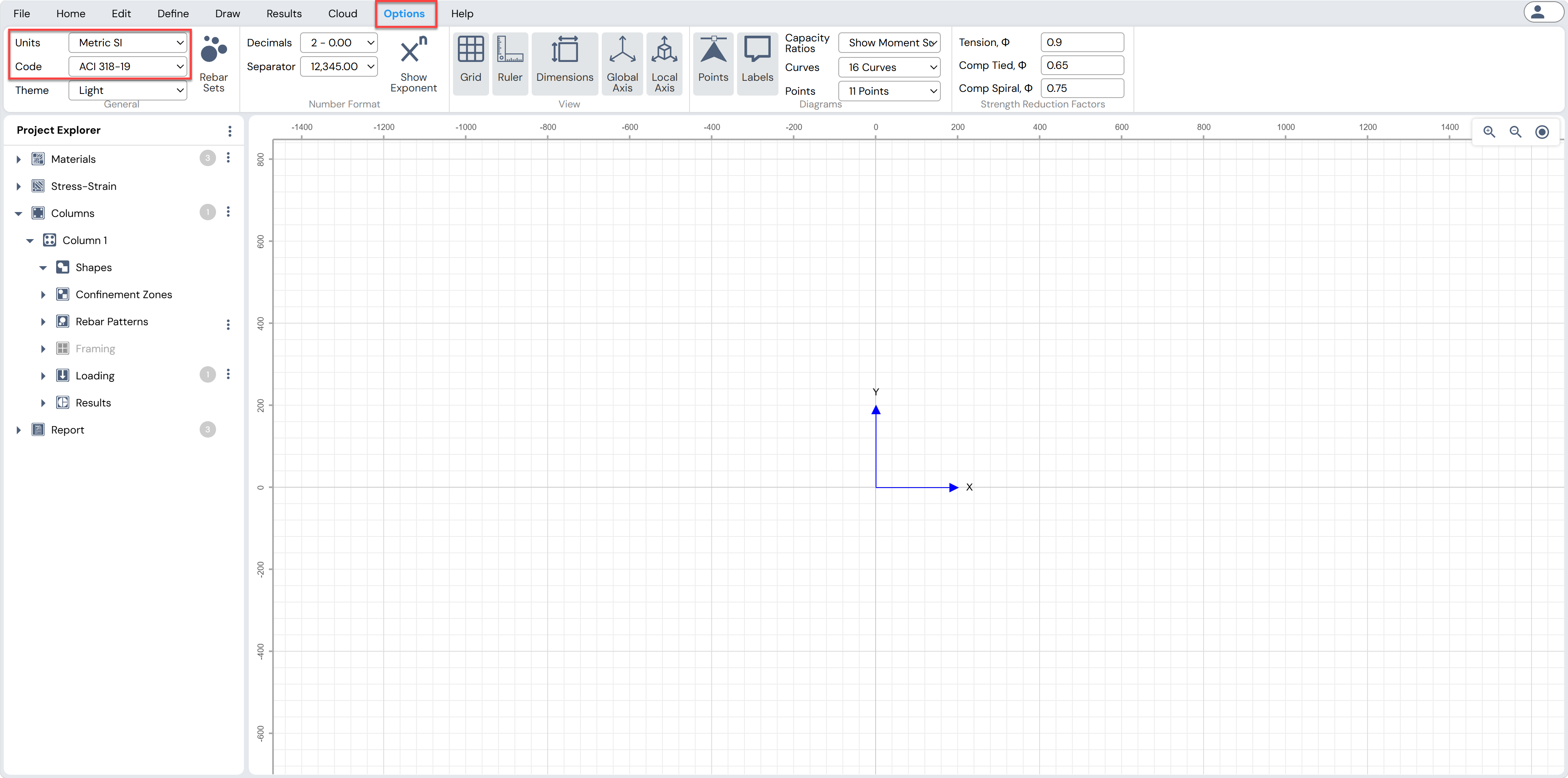The height and width of the screenshot is (778, 1568).
Task: Toggle the Dimensions display
Action: click(564, 64)
